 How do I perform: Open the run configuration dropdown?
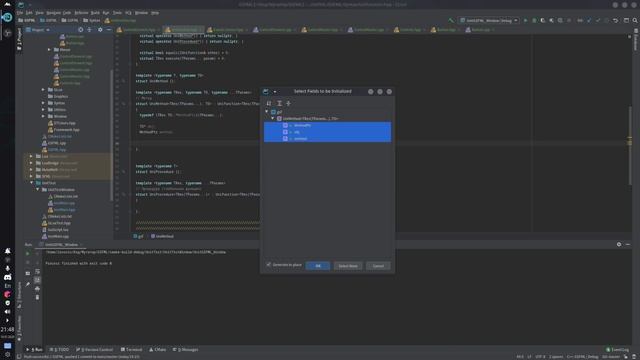tap(489, 20)
